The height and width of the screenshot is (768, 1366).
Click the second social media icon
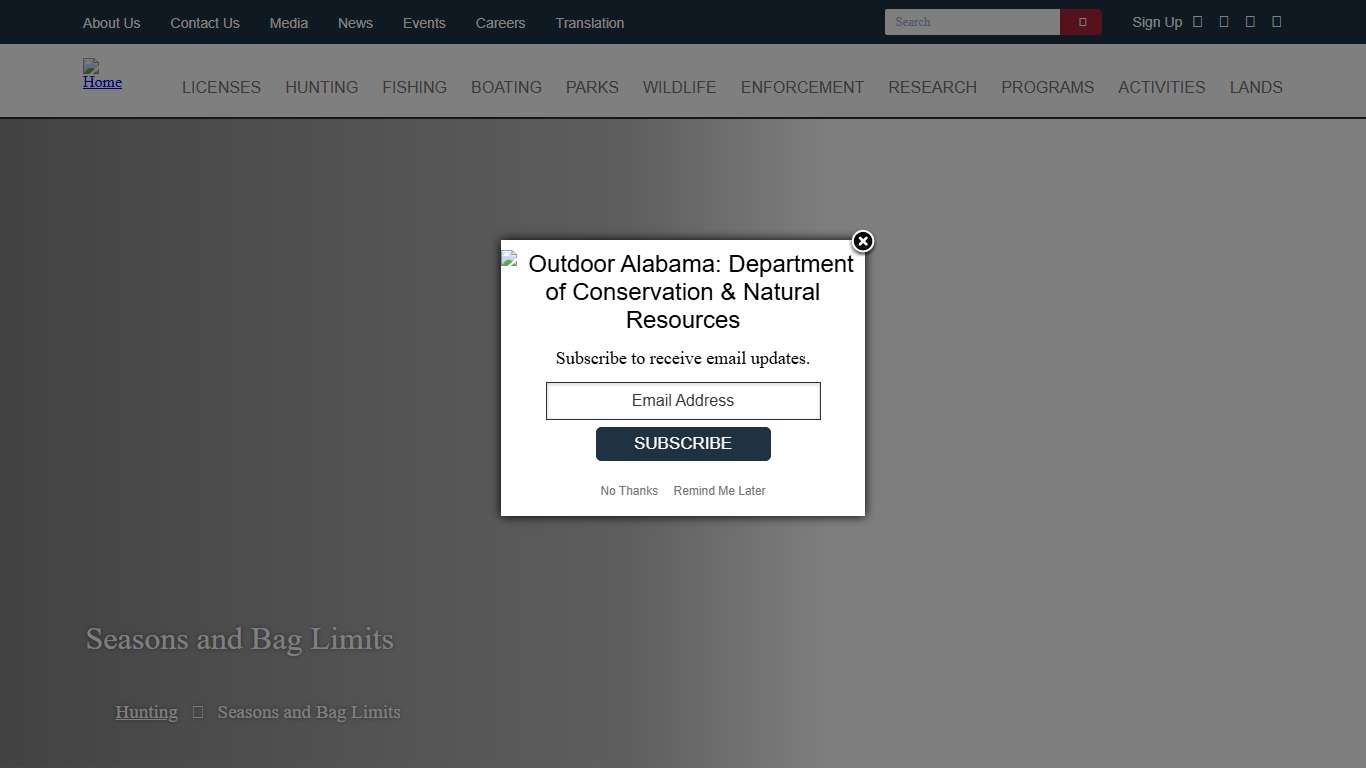pos(1223,21)
